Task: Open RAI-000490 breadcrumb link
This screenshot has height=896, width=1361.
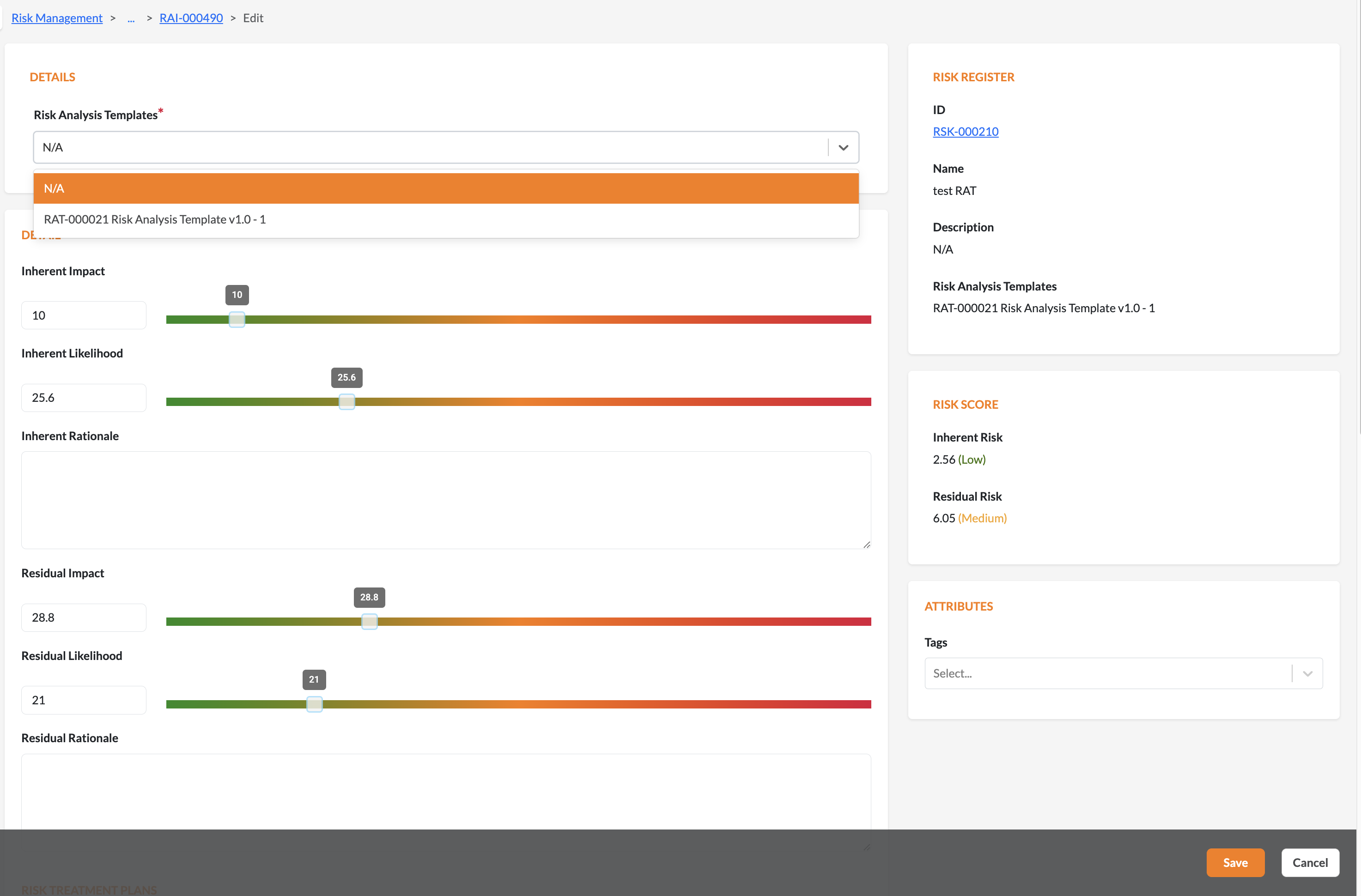Action: (x=191, y=18)
